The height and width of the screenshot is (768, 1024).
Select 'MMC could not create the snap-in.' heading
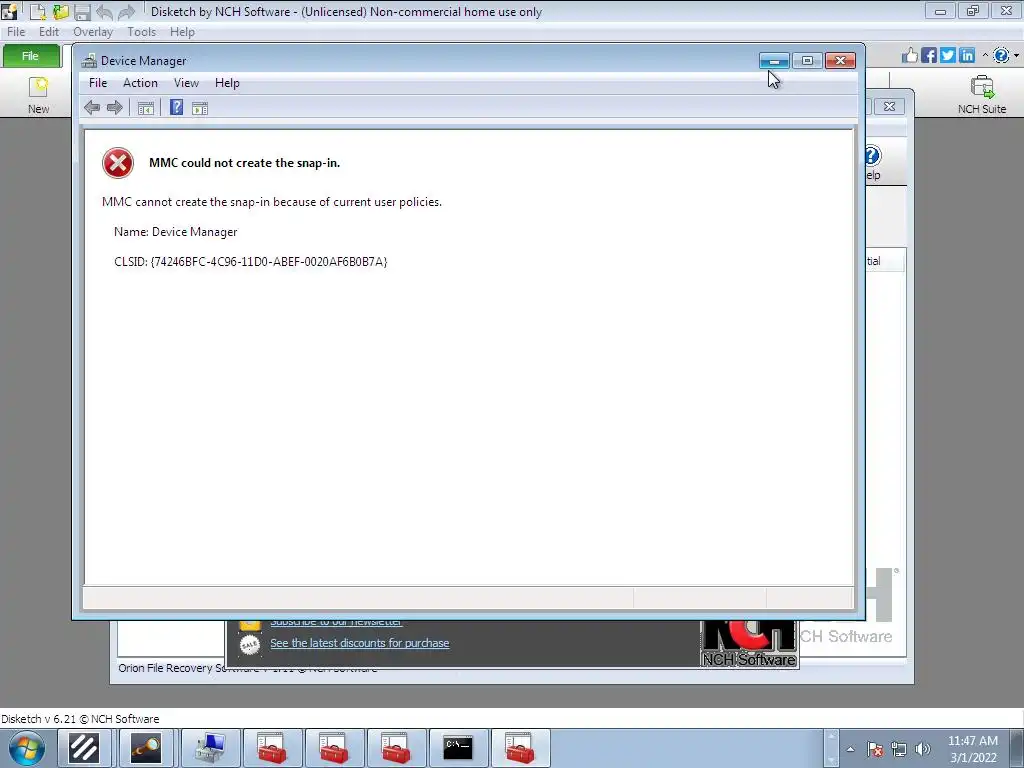244,163
